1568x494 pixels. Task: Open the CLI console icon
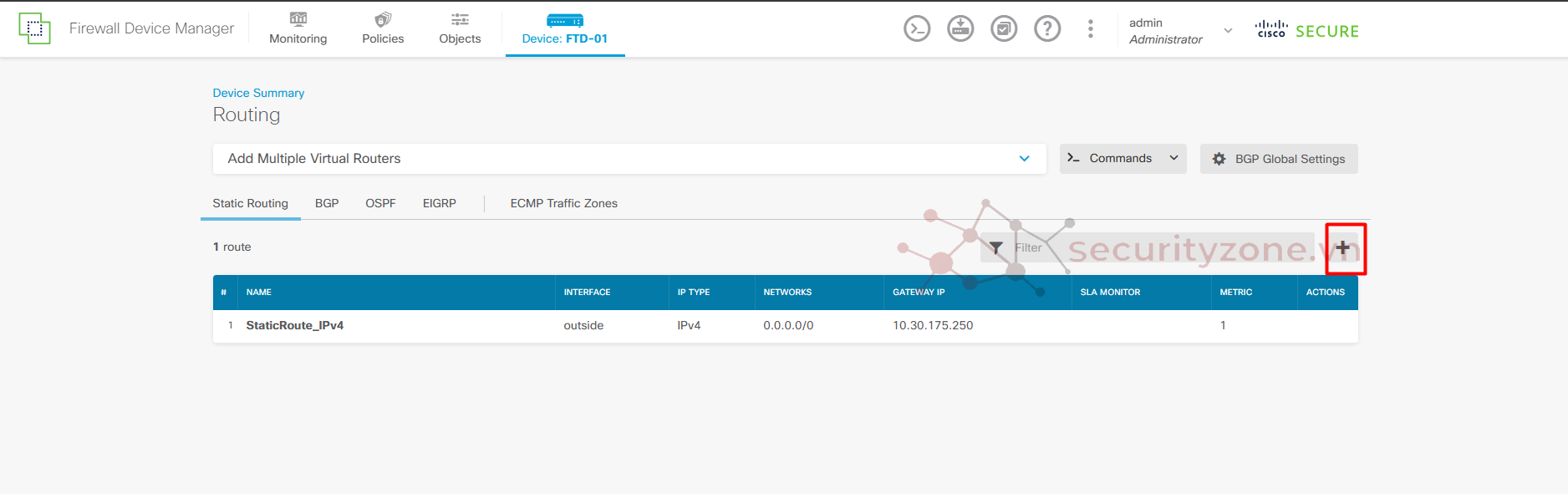pyautogui.click(x=917, y=29)
